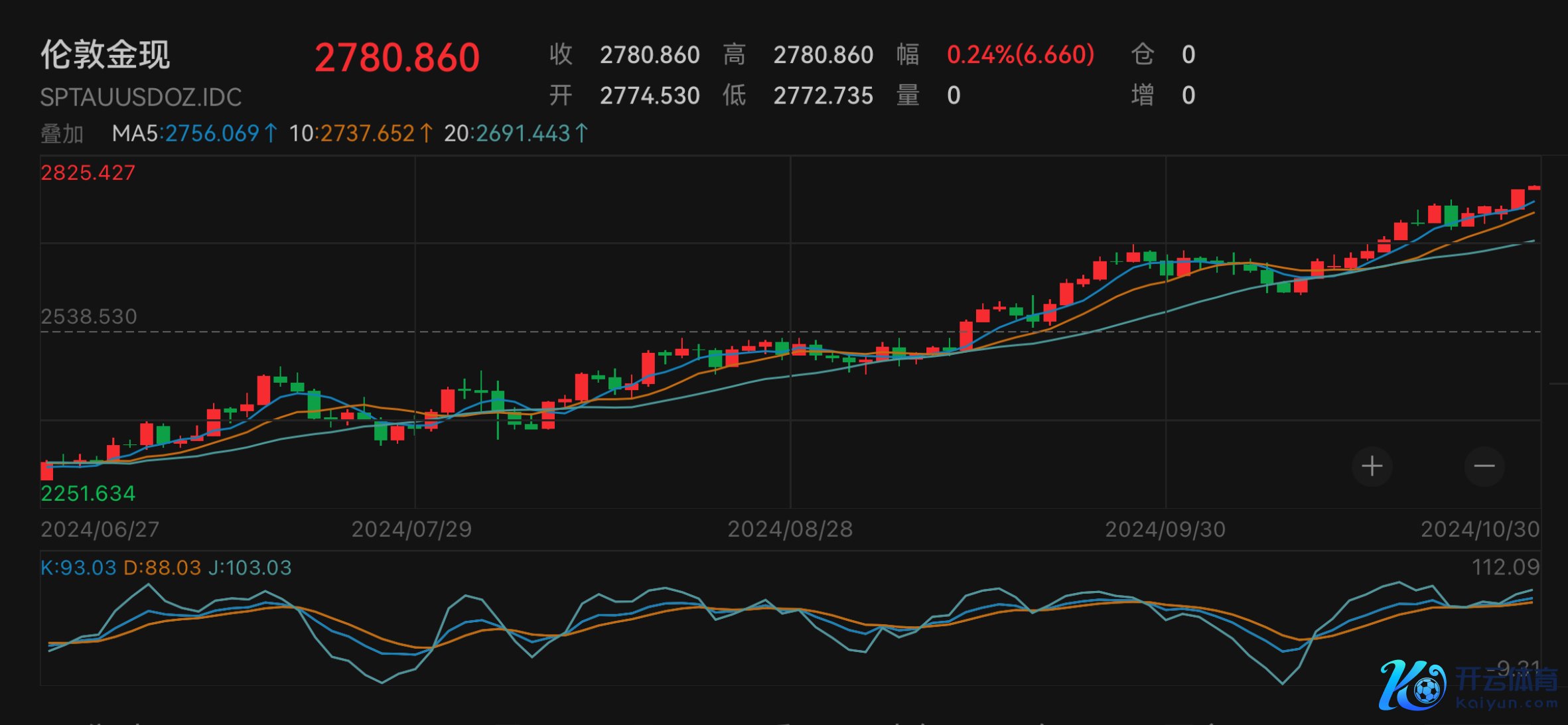The image size is (1568, 725).
Task: Click the chart top price 2825.427
Action: (88, 173)
